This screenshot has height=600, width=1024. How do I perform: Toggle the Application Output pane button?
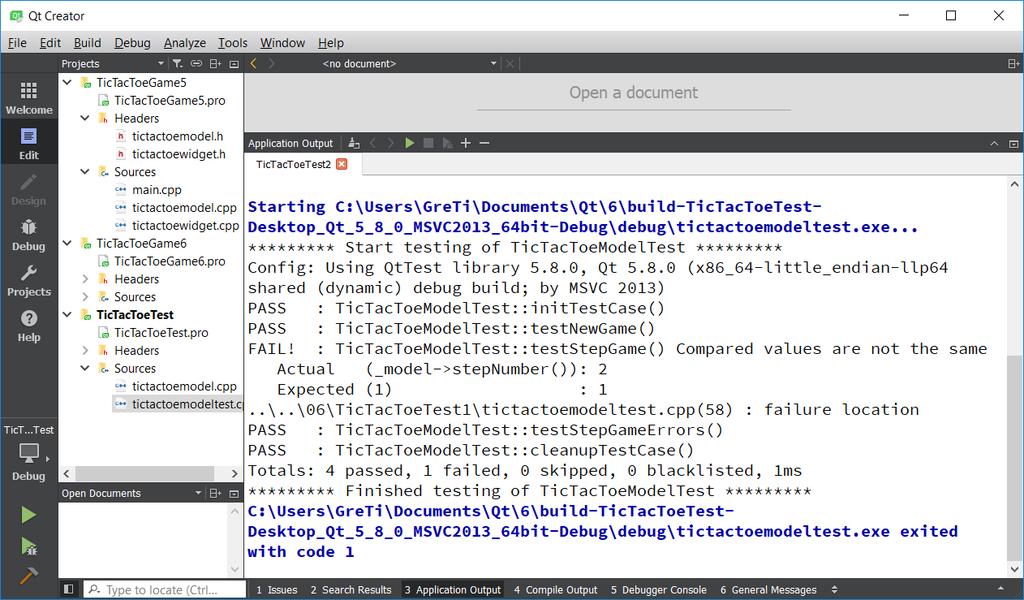coord(452,590)
